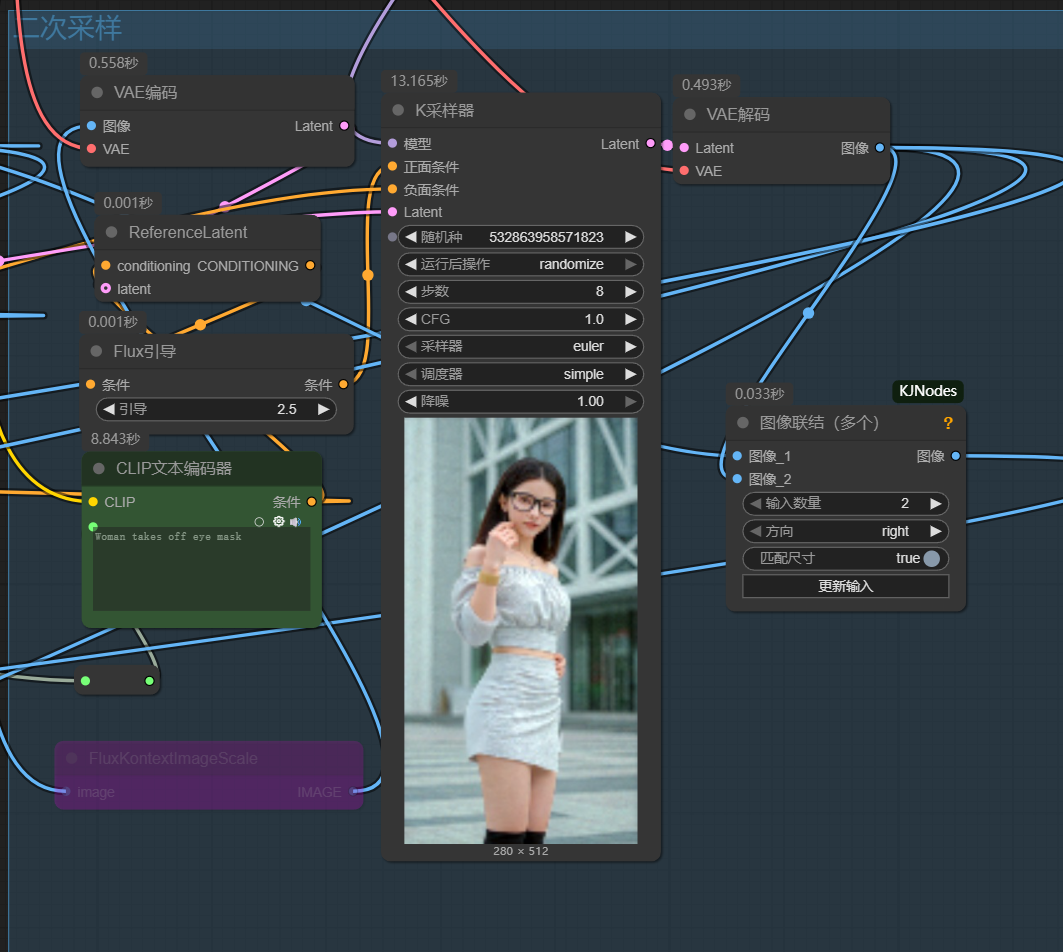Screen dimensions: 1063x952
Task: Collapse the Flux引导 node via its title dot
Action: pos(96,351)
